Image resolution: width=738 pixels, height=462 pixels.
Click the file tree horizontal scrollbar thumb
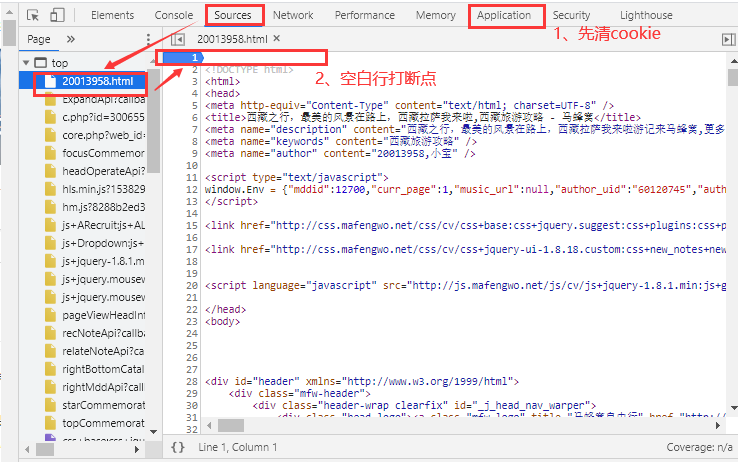[45, 450]
